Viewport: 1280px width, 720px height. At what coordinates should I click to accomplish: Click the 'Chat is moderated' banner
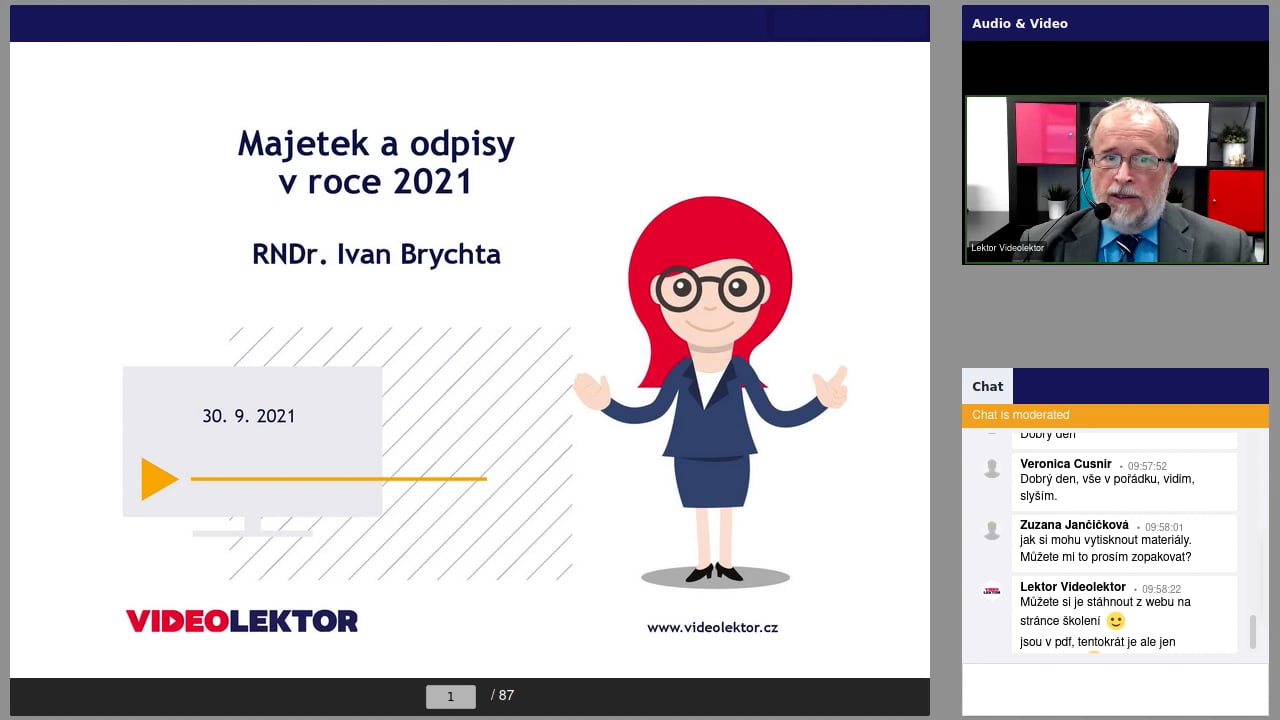(1115, 415)
